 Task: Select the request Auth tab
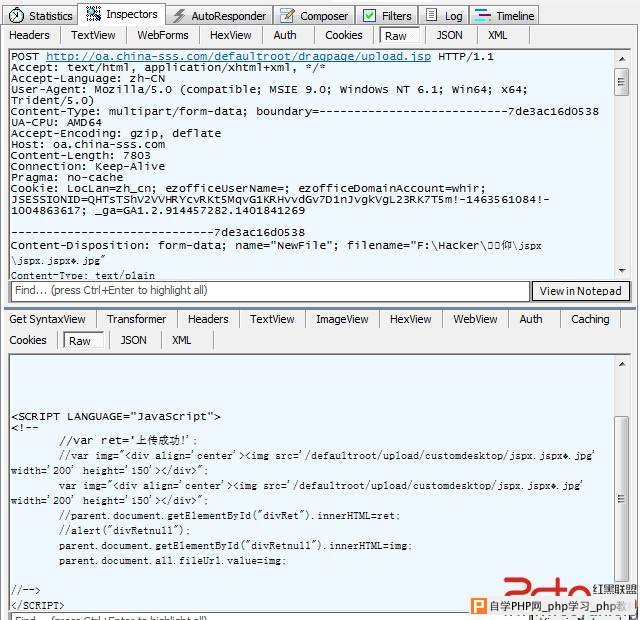click(285, 35)
